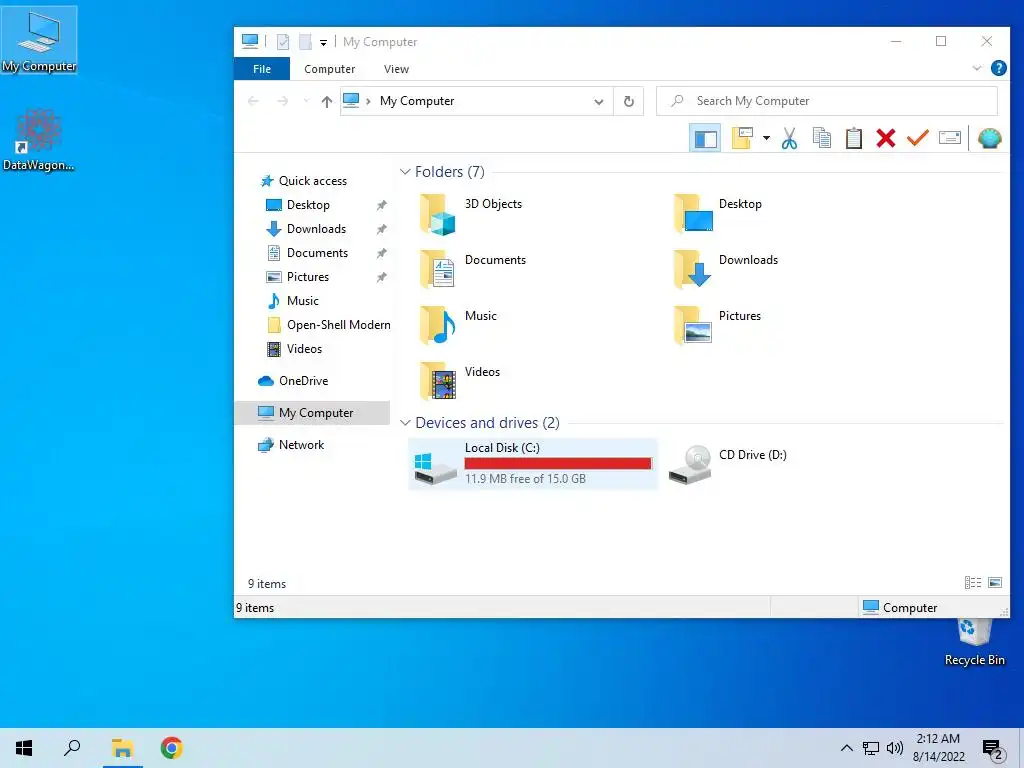Refresh the My Computer view
The image size is (1024, 768).
click(x=628, y=101)
